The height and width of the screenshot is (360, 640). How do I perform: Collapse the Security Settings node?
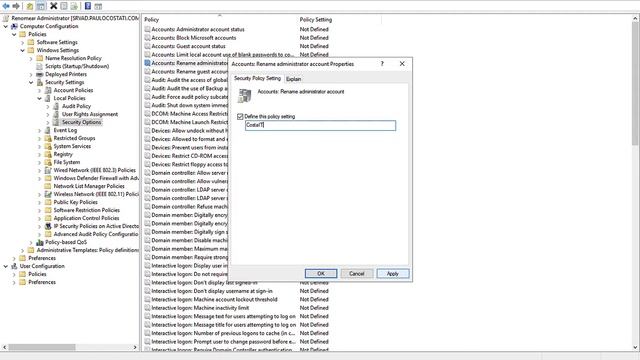pos(31,82)
